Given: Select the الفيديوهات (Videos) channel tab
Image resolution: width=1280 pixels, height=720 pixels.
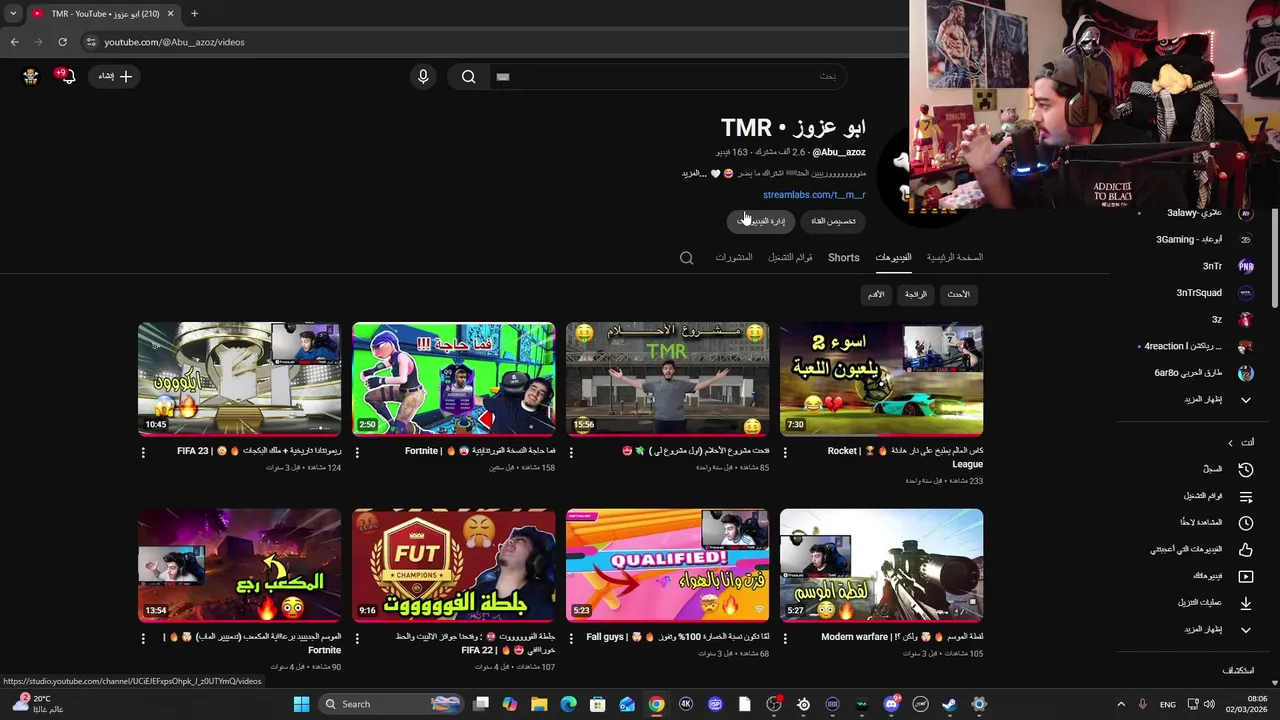Looking at the screenshot, I should click(x=893, y=258).
